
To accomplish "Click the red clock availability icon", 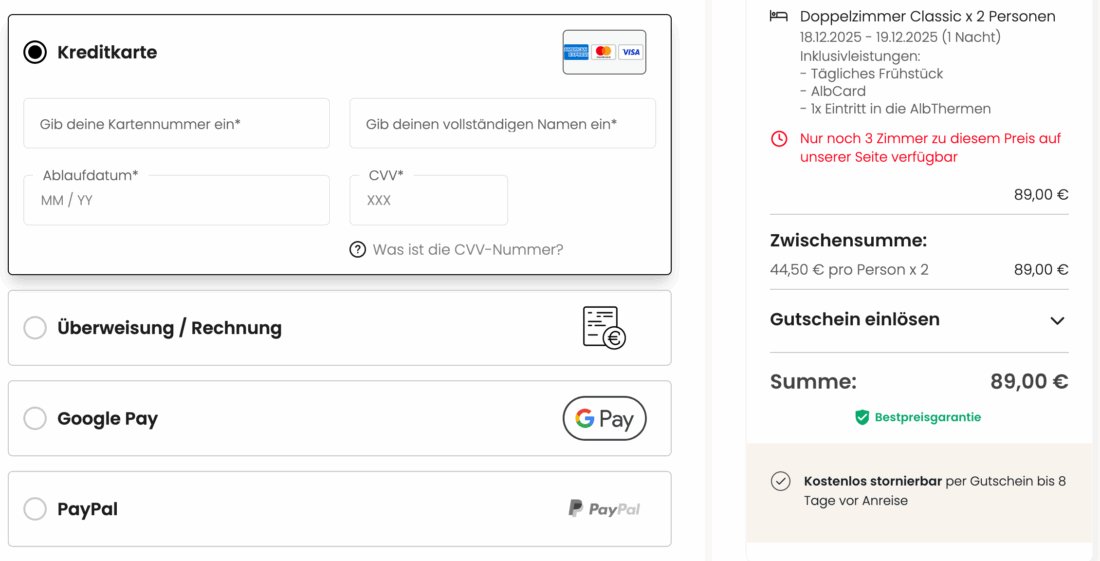I will [779, 139].
